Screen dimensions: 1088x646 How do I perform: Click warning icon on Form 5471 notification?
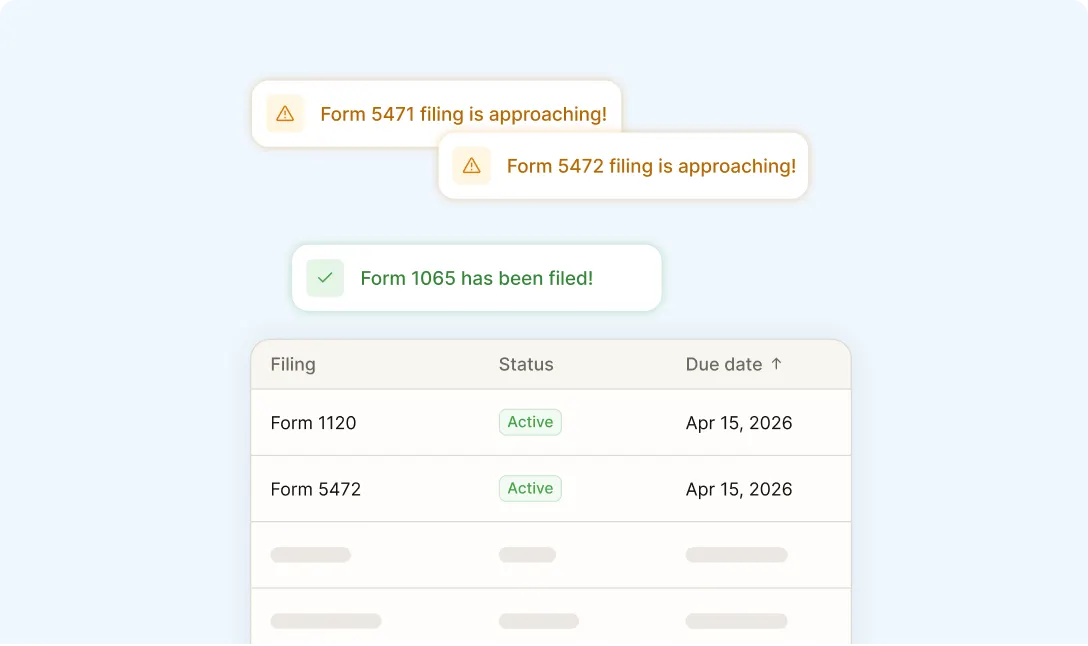click(x=285, y=114)
